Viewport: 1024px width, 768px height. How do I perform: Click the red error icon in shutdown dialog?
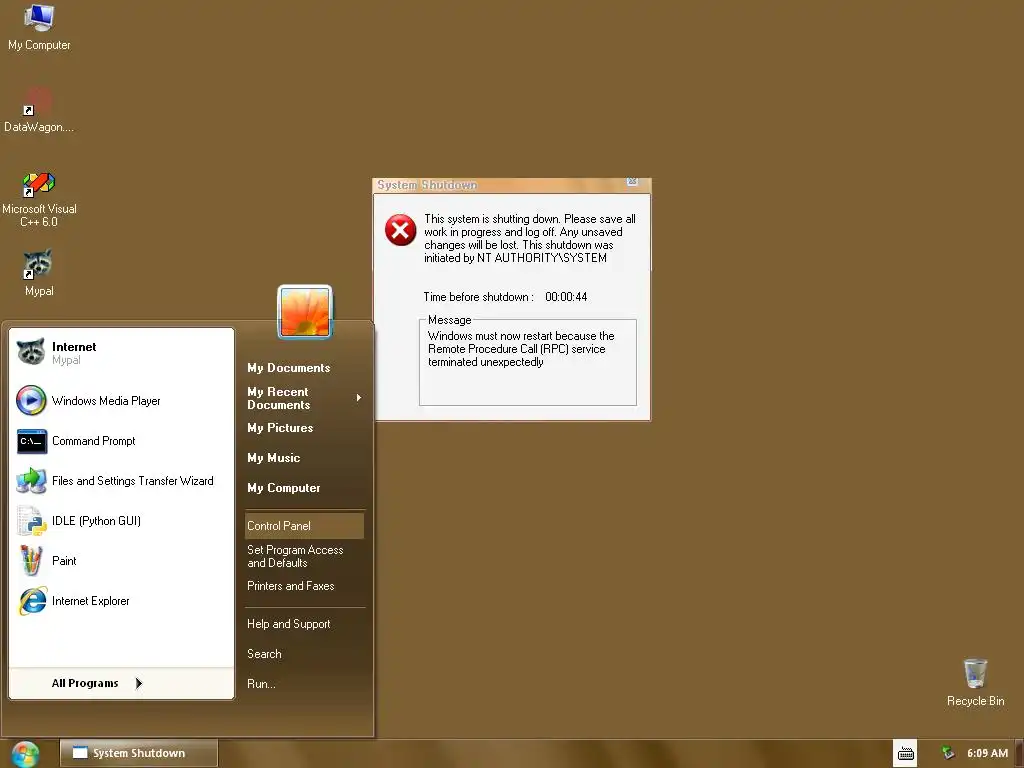point(400,230)
